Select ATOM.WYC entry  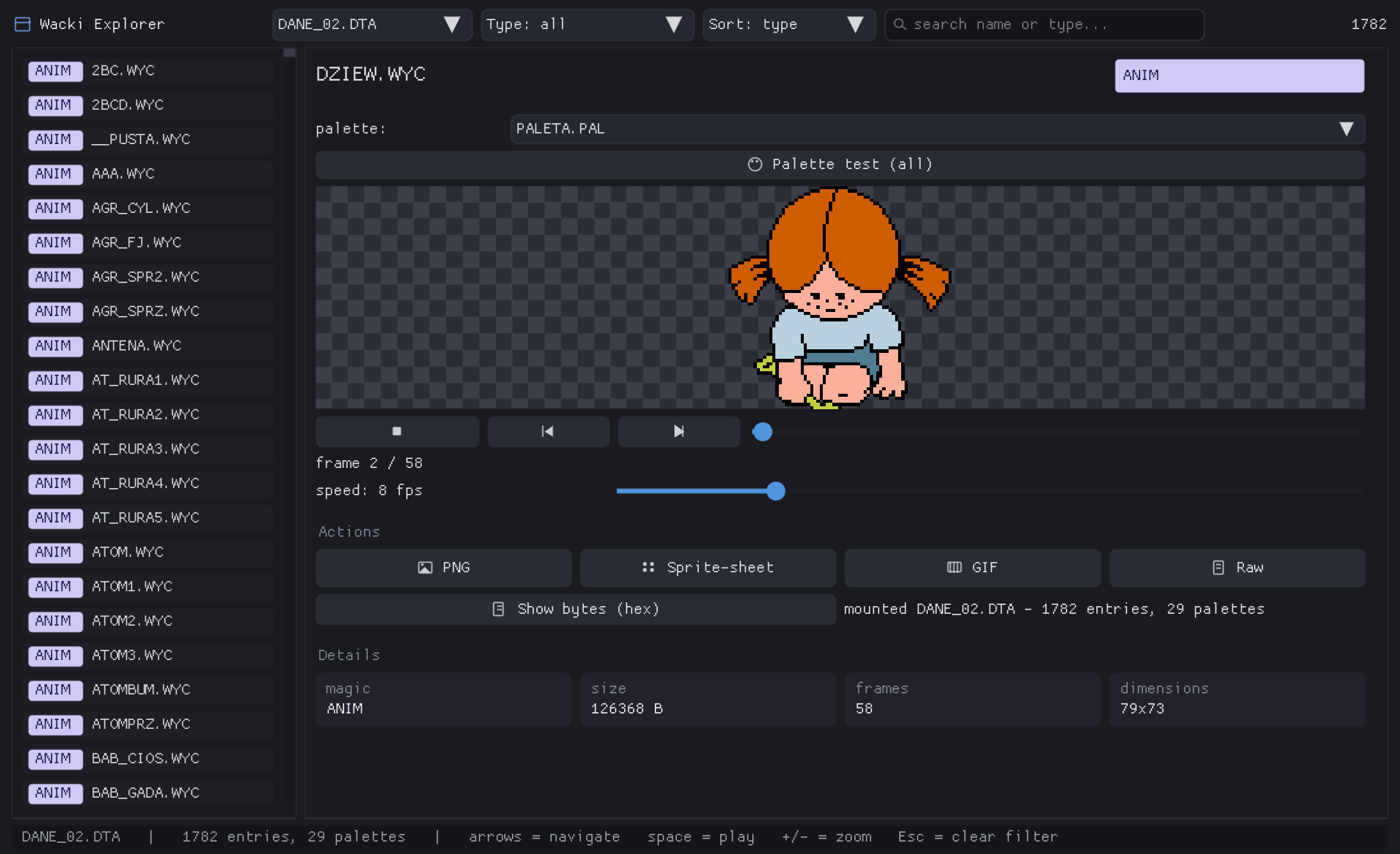148,553
